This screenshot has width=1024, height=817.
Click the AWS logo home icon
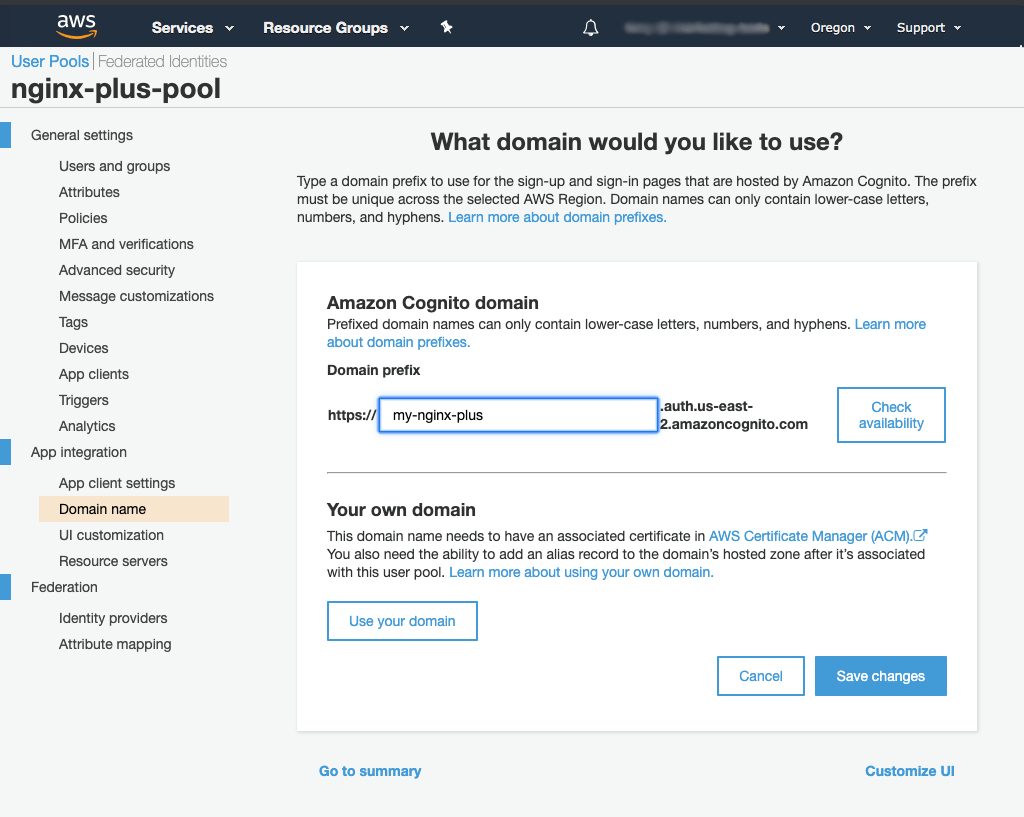pos(76,26)
